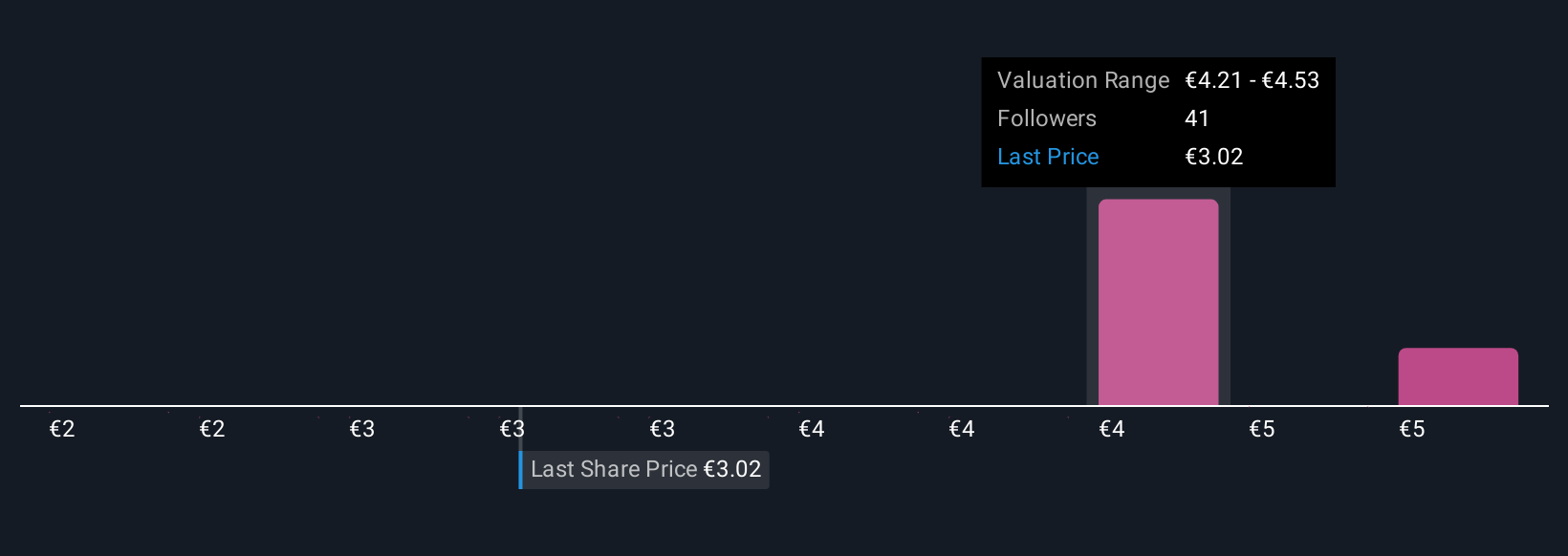Screen dimensions: 1568x556
Task: Click the Valuation Range tooltip label
Action: click(x=1083, y=80)
